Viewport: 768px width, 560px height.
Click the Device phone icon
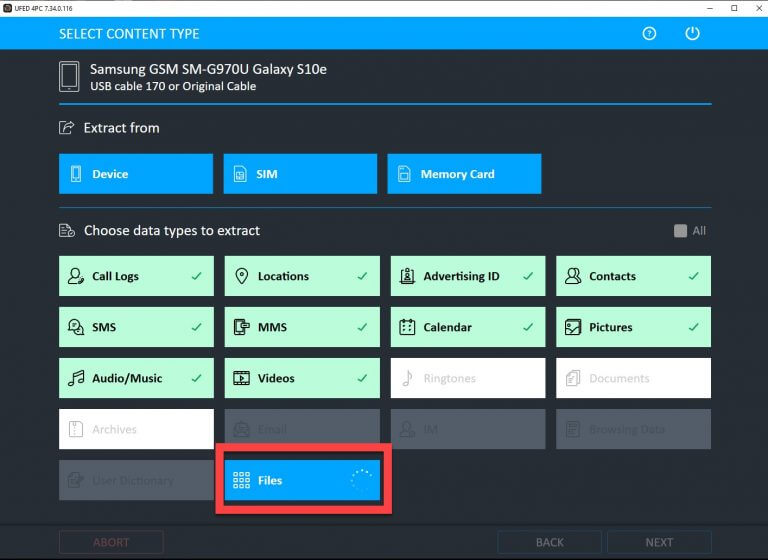76,174
